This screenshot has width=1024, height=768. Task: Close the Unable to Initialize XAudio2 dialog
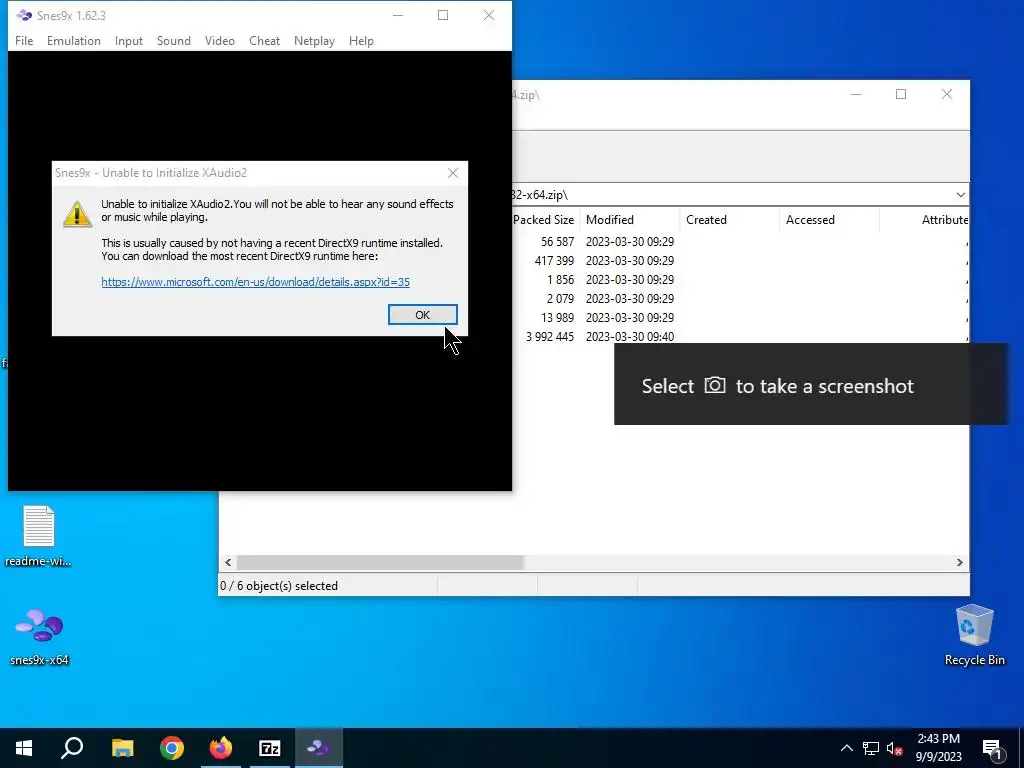[x=453, y=173]
